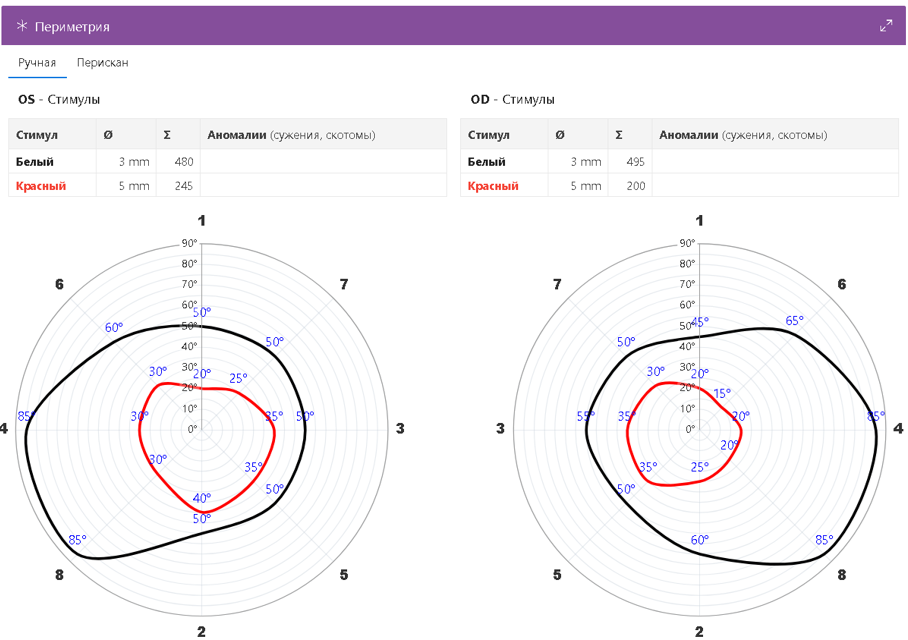Click the 200 sum value in the OD table
Viewport: 908px width, 640px height.
point(636,185)
